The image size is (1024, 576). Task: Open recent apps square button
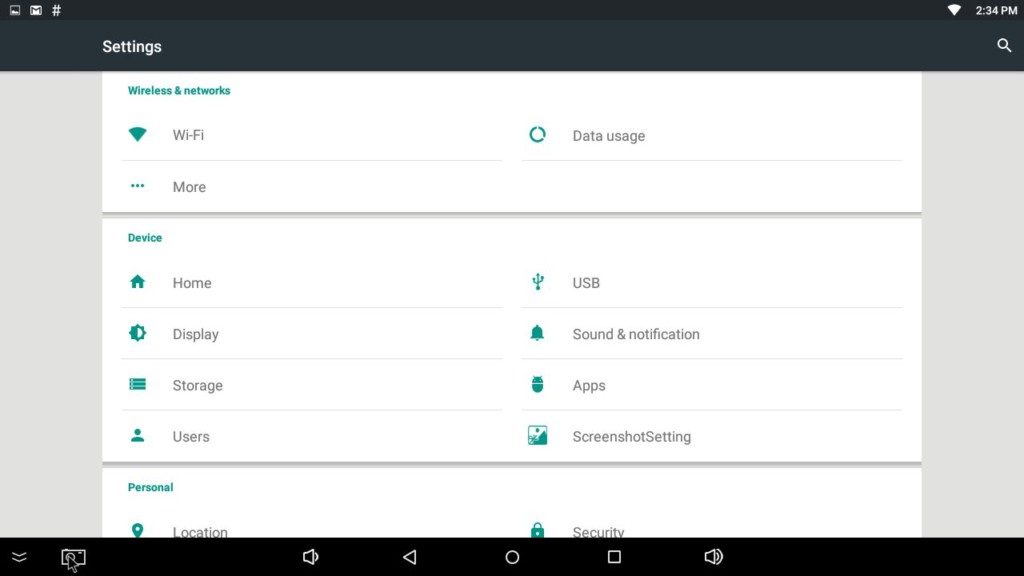point(614,557)
